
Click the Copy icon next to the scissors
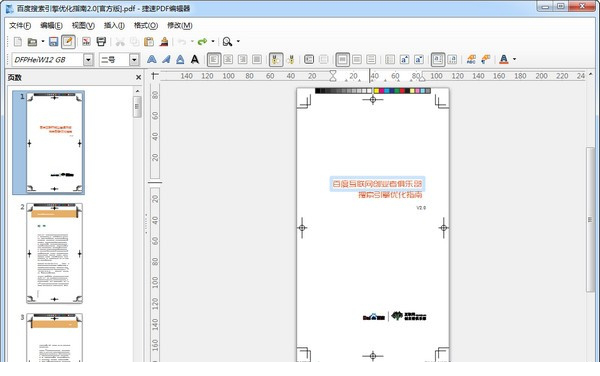click(x=134, y=42)
